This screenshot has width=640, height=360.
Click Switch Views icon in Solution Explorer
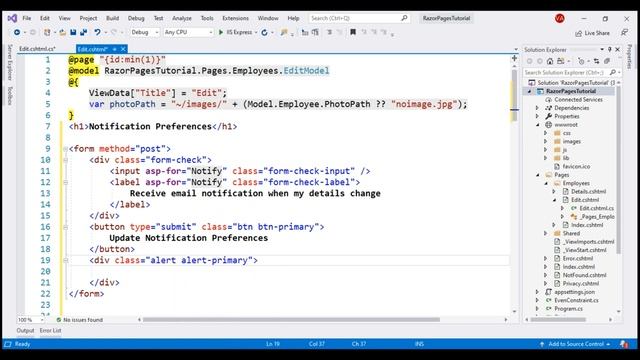point(561,61)
